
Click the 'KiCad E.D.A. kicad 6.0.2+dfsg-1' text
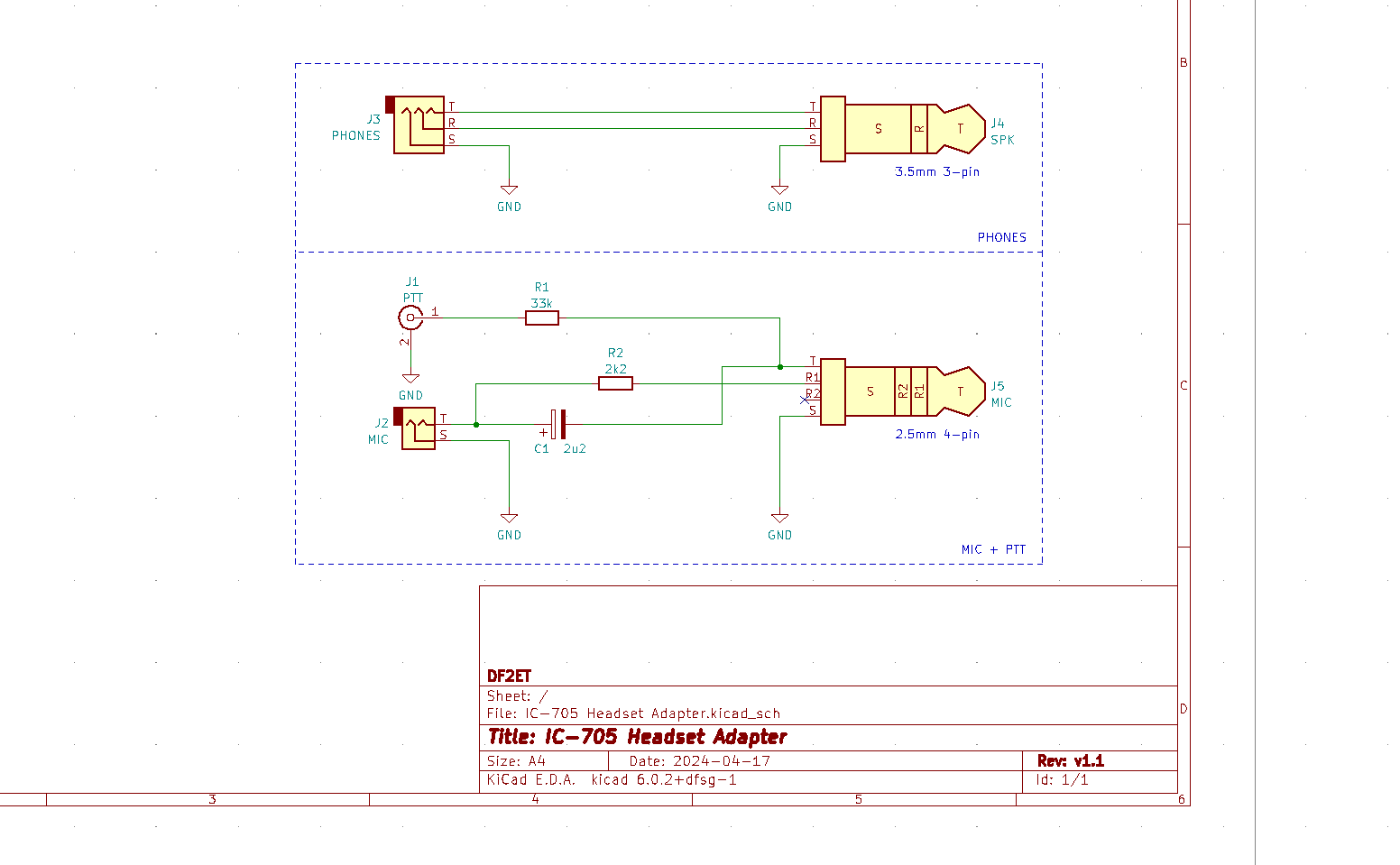tap(612, 780)
